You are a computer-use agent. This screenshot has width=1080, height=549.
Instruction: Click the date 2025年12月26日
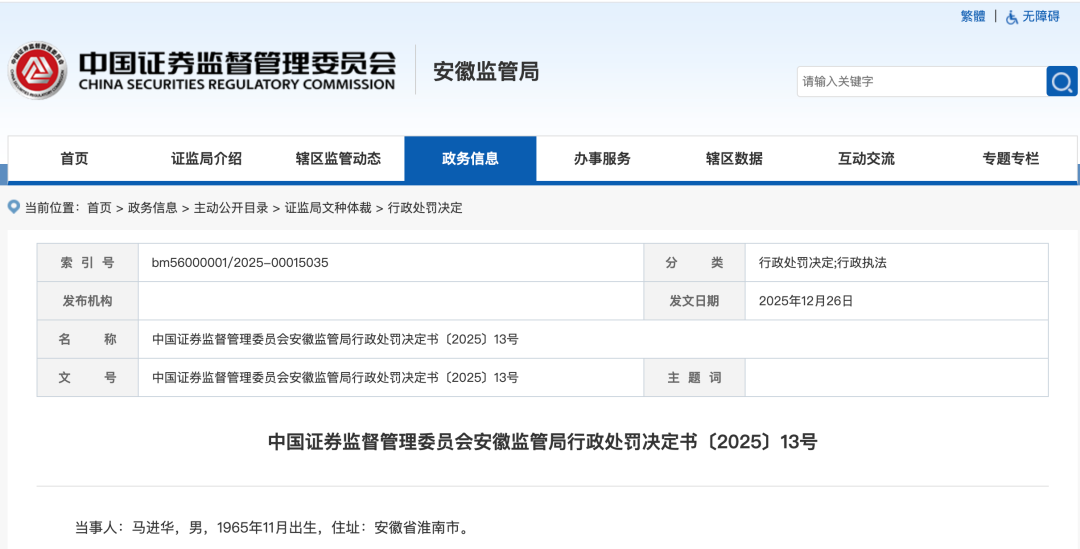click(806, 301)
